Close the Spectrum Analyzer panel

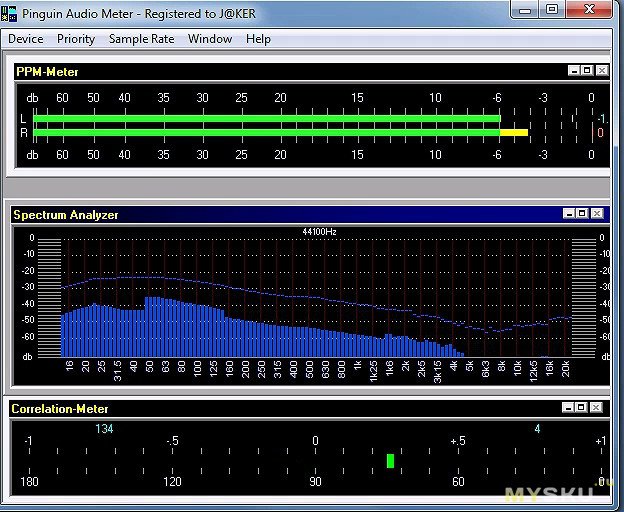click(x=597, y=214)
